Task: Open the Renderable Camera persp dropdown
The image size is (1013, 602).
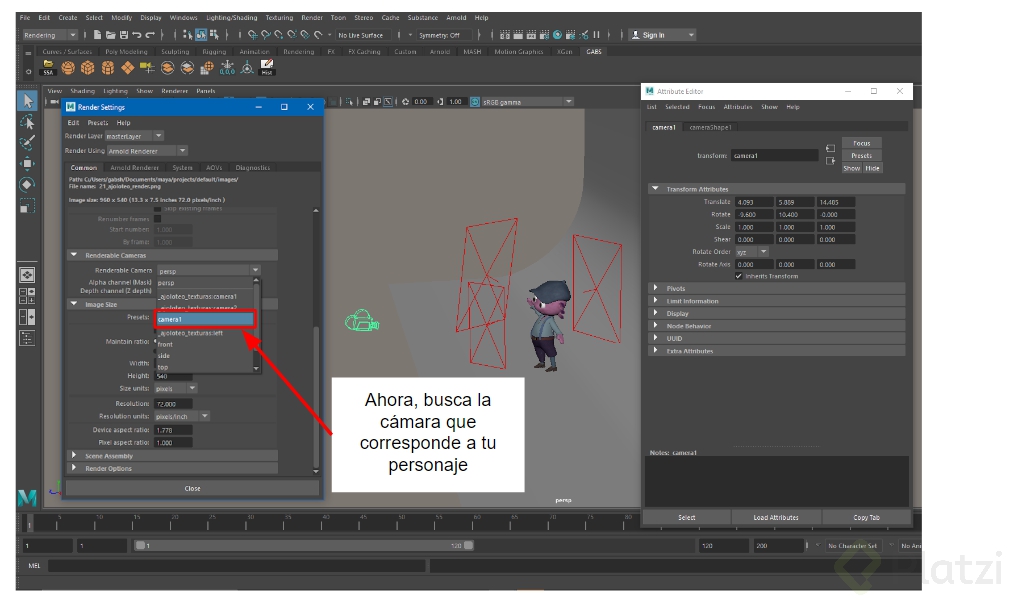Action: tap(208, 270)
